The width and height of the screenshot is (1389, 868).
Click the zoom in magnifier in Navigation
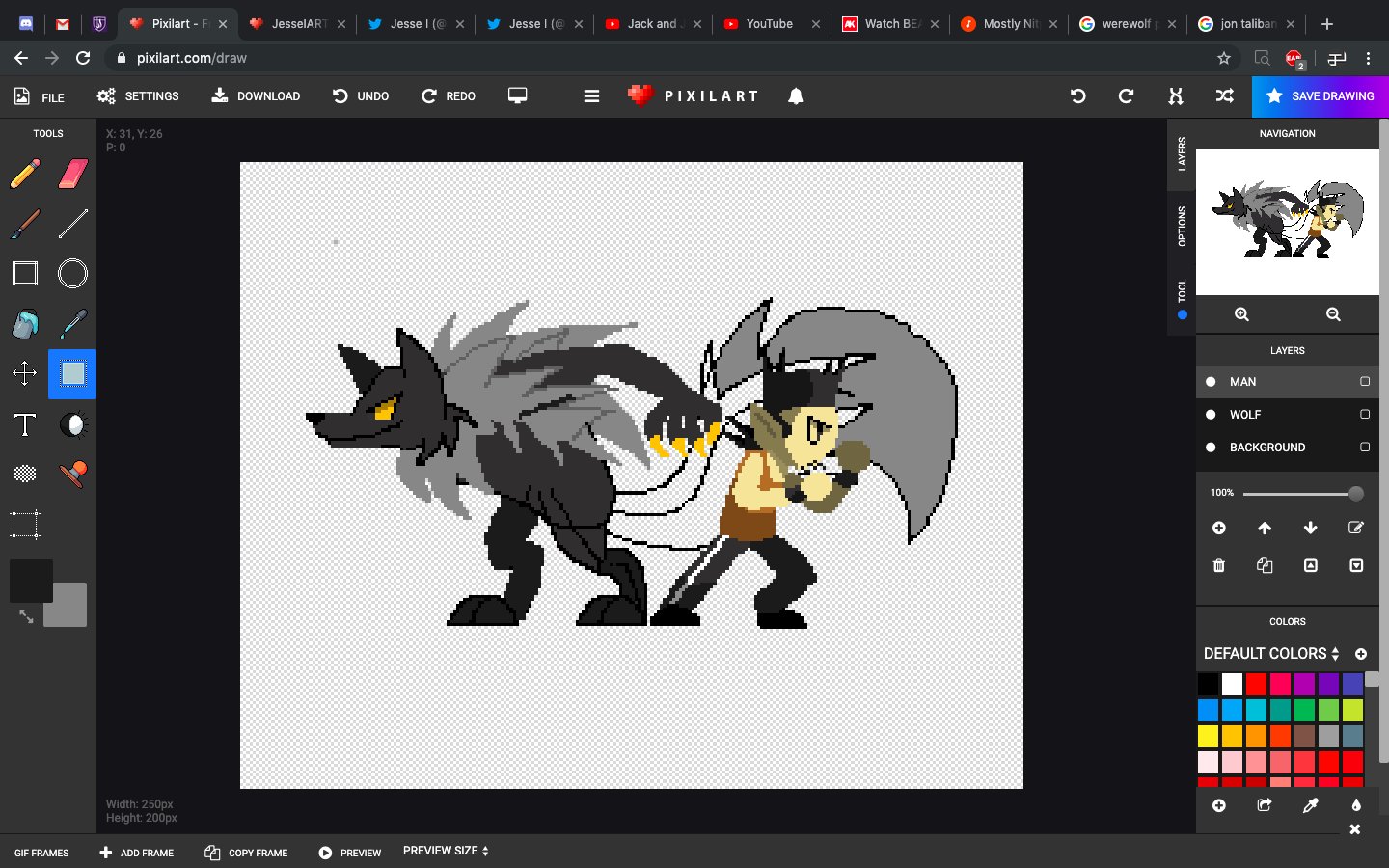click(1241, 314)
